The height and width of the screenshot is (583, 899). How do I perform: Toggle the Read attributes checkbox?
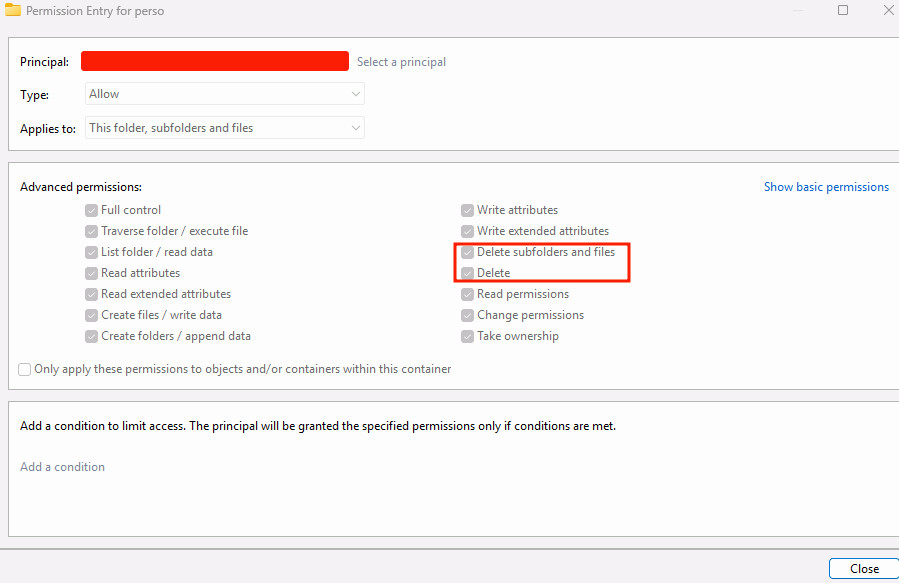(92, 273)
